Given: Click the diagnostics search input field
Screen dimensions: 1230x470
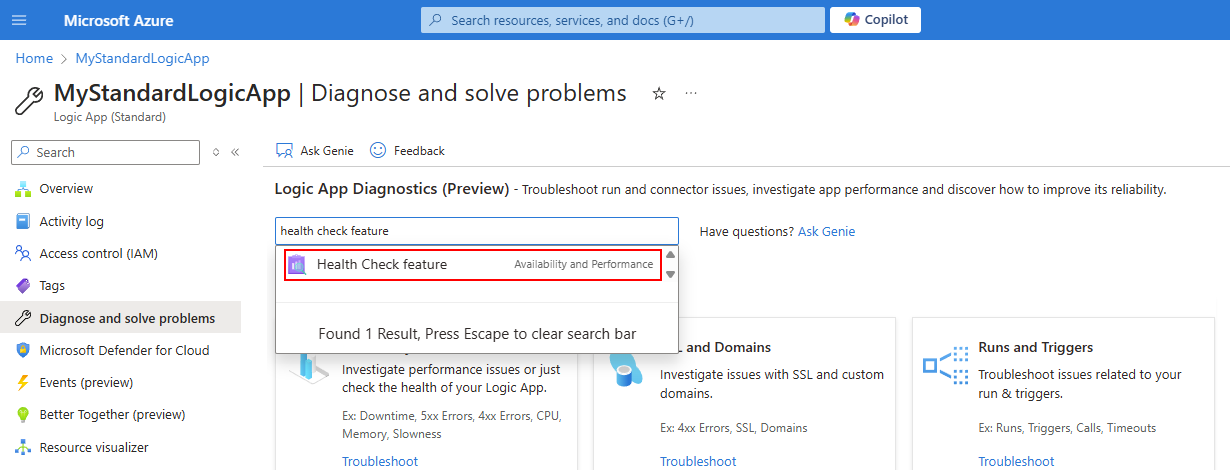Looking at the screenshot, I should coord(476,231).
